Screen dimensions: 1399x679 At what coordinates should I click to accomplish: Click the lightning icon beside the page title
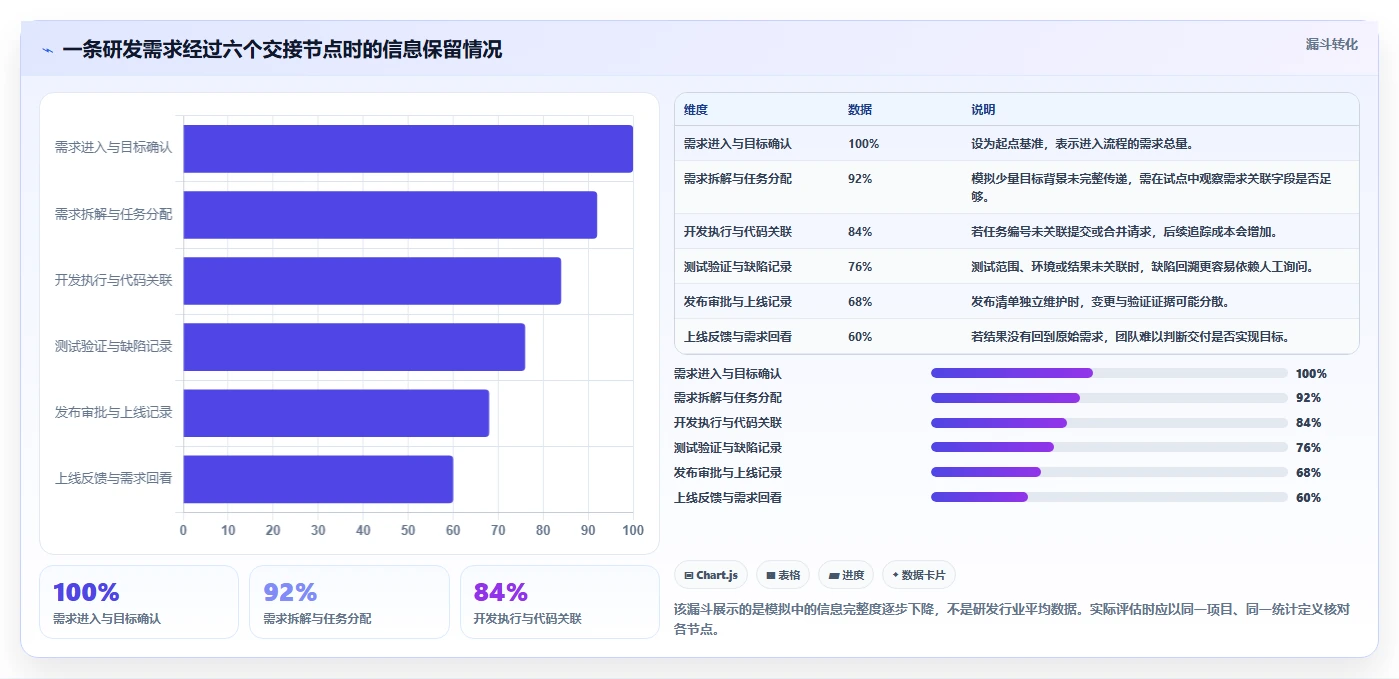[47, 50]
